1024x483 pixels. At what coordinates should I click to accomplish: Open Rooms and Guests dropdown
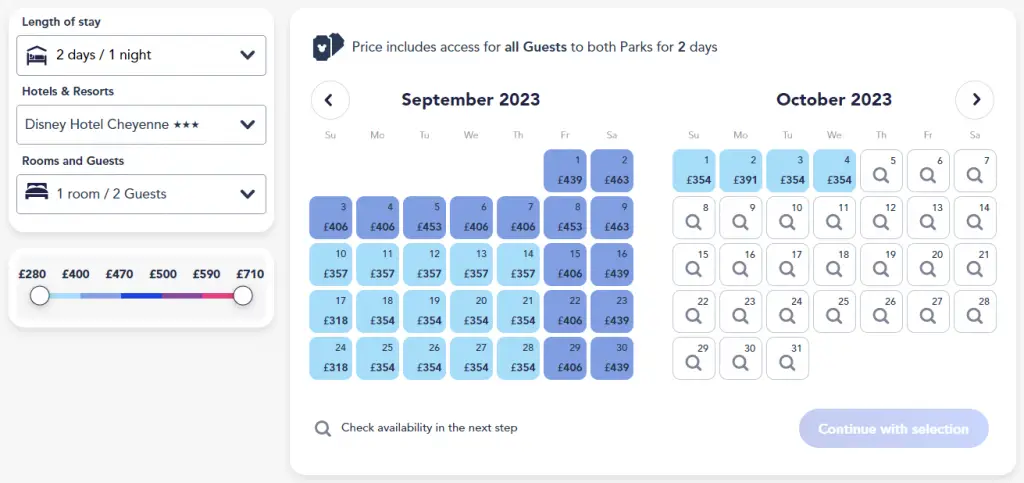click(141, 194)
